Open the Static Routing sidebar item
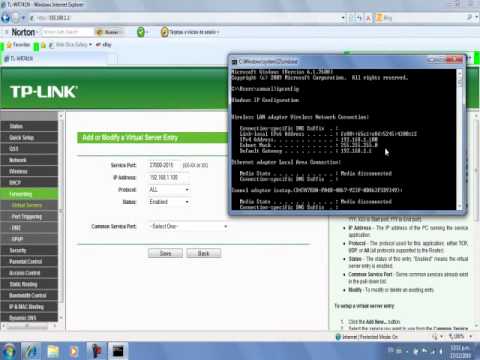The width and height of the screenshot is (480, 360). click(29, 284)
